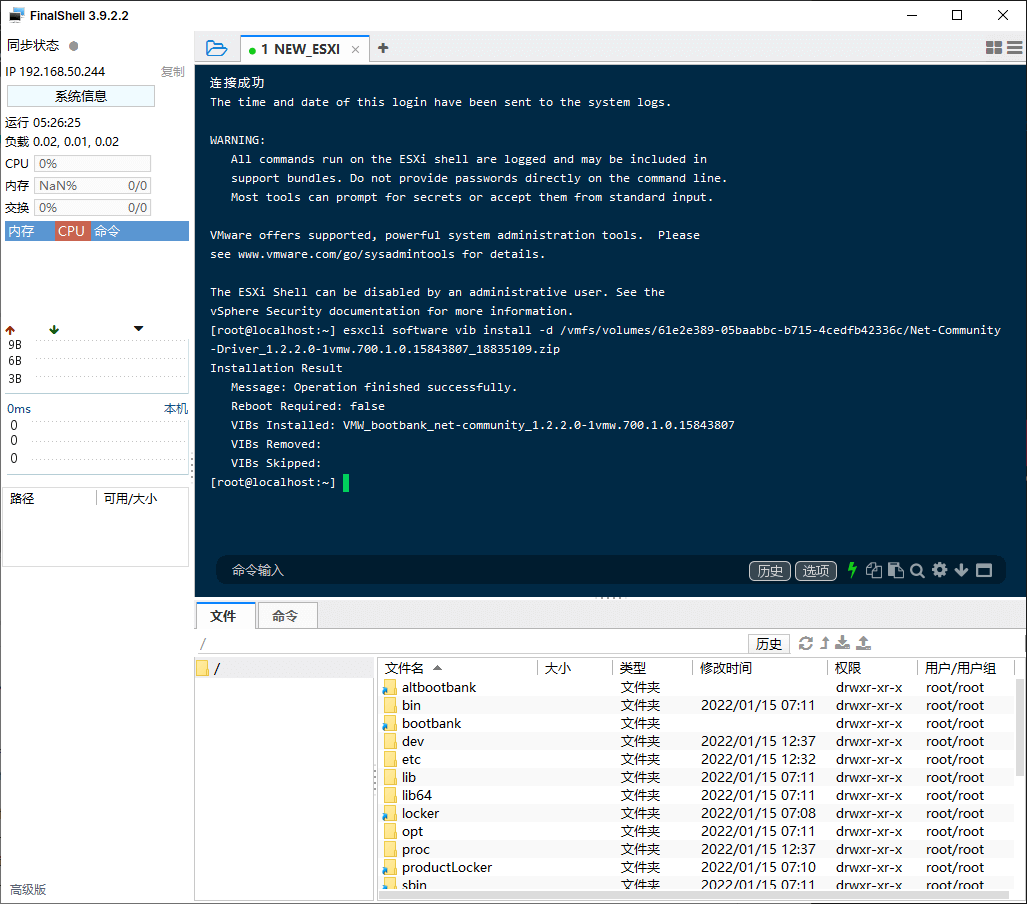Screen dimensions: 1027x904
Task: Click the 复制 link next to IP
Action: pos(173,72)
